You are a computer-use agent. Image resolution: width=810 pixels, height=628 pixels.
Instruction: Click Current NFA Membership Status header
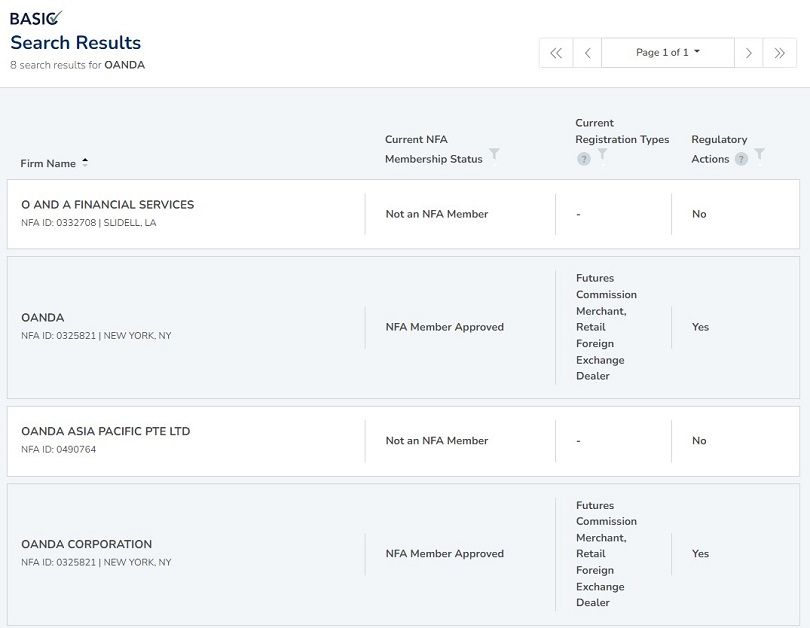[x=433, y=149]
